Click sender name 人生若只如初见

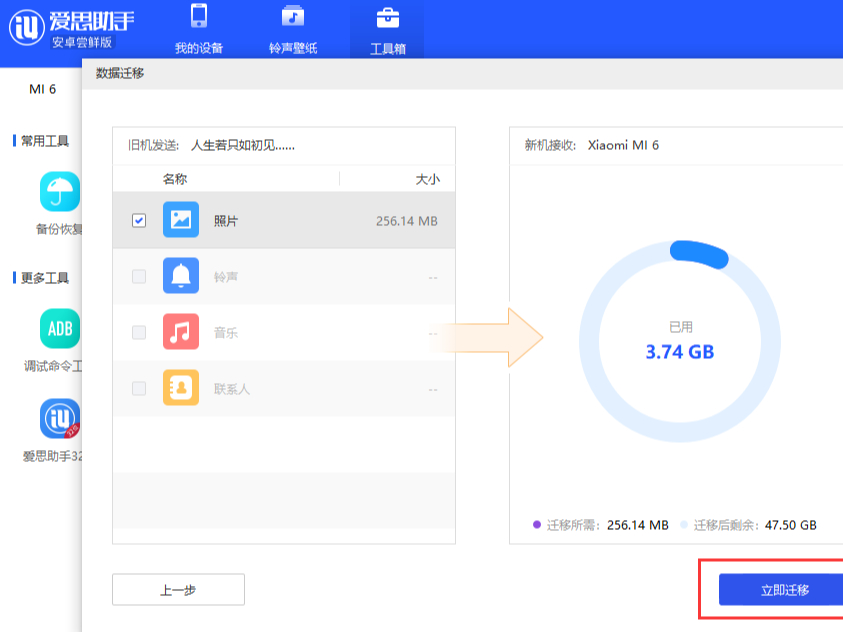(242, 146)
